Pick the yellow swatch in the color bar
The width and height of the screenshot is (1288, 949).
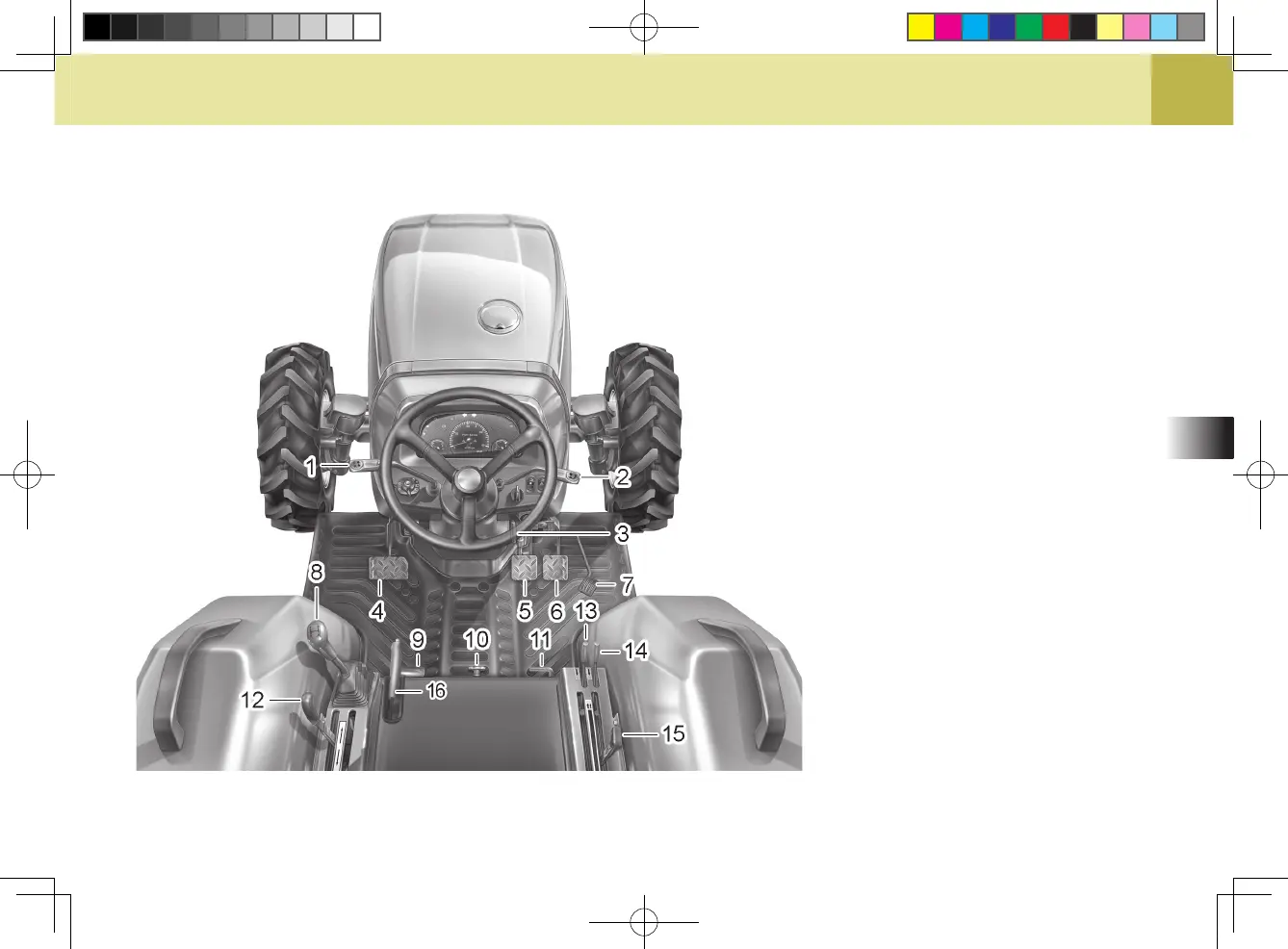click(x=921, y=27)
